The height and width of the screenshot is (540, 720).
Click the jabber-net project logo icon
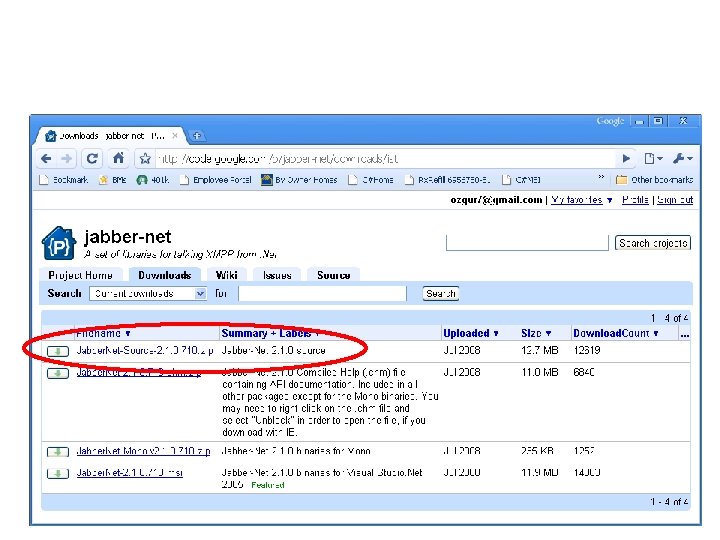[58, 243]
